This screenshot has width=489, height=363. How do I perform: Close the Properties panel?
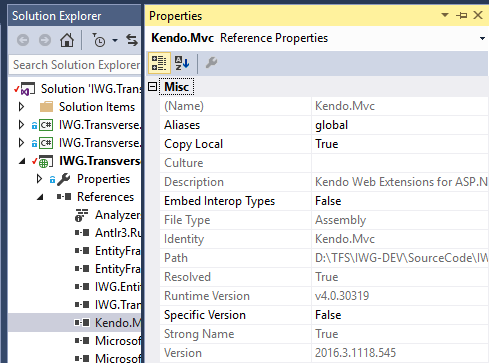[x=478, y=15]
